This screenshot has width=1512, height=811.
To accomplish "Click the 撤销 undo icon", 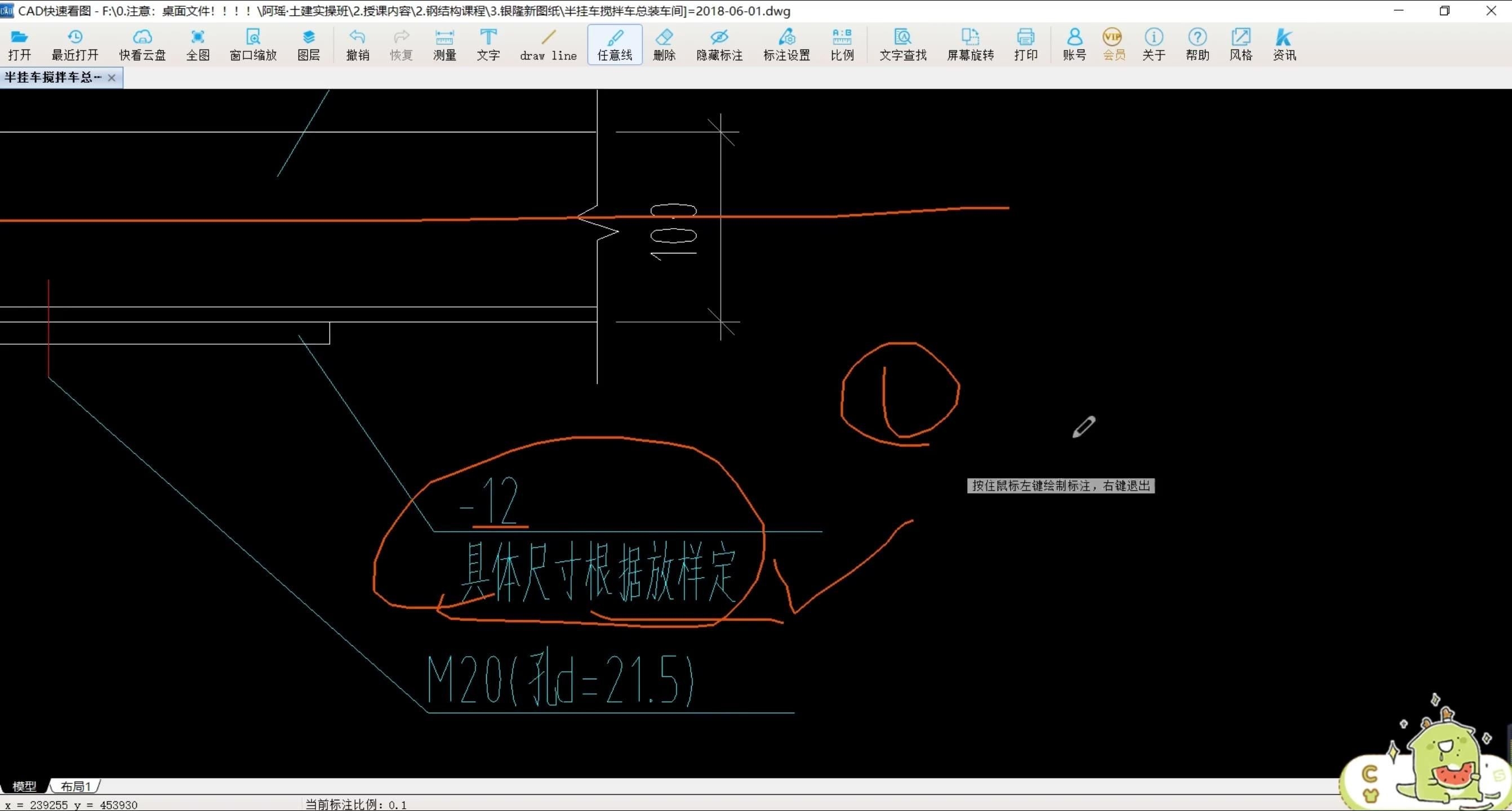I will pyautogui.click(x=358, y=44).
